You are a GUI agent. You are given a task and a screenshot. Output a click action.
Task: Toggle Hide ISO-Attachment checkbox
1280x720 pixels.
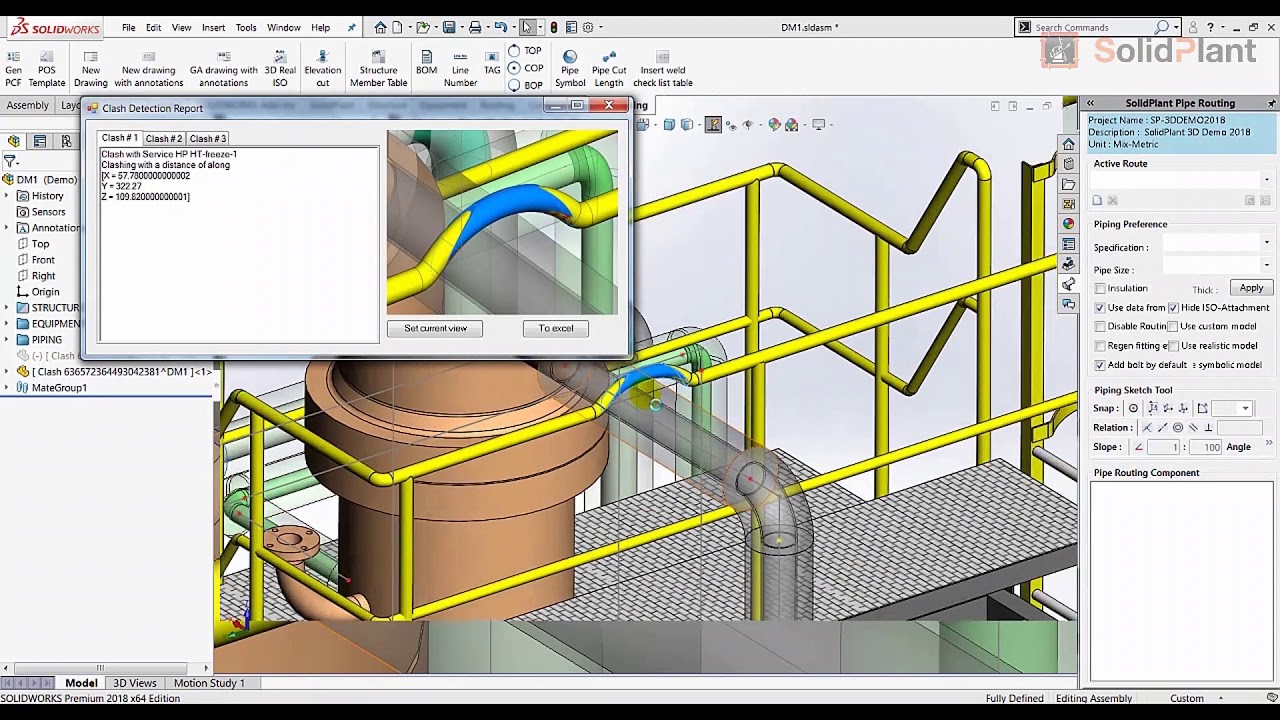tap(1173, 308)
